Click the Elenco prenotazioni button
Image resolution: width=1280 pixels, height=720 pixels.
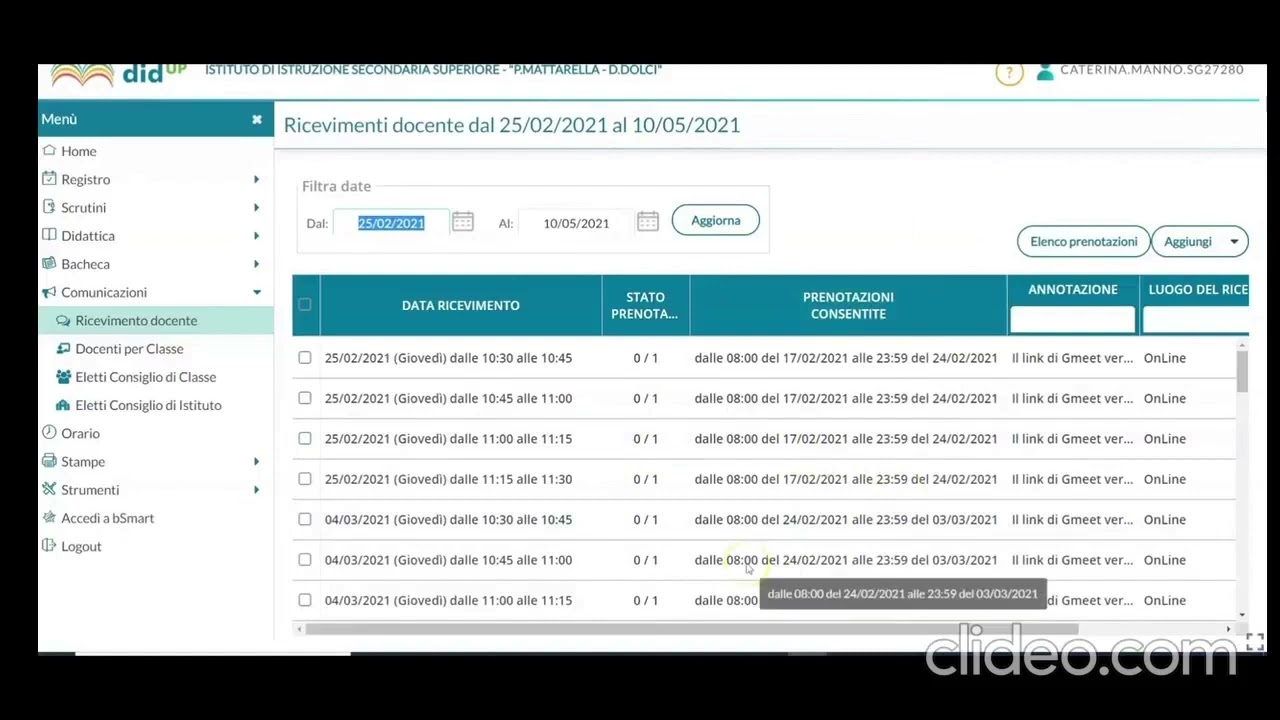(1084, 241)
